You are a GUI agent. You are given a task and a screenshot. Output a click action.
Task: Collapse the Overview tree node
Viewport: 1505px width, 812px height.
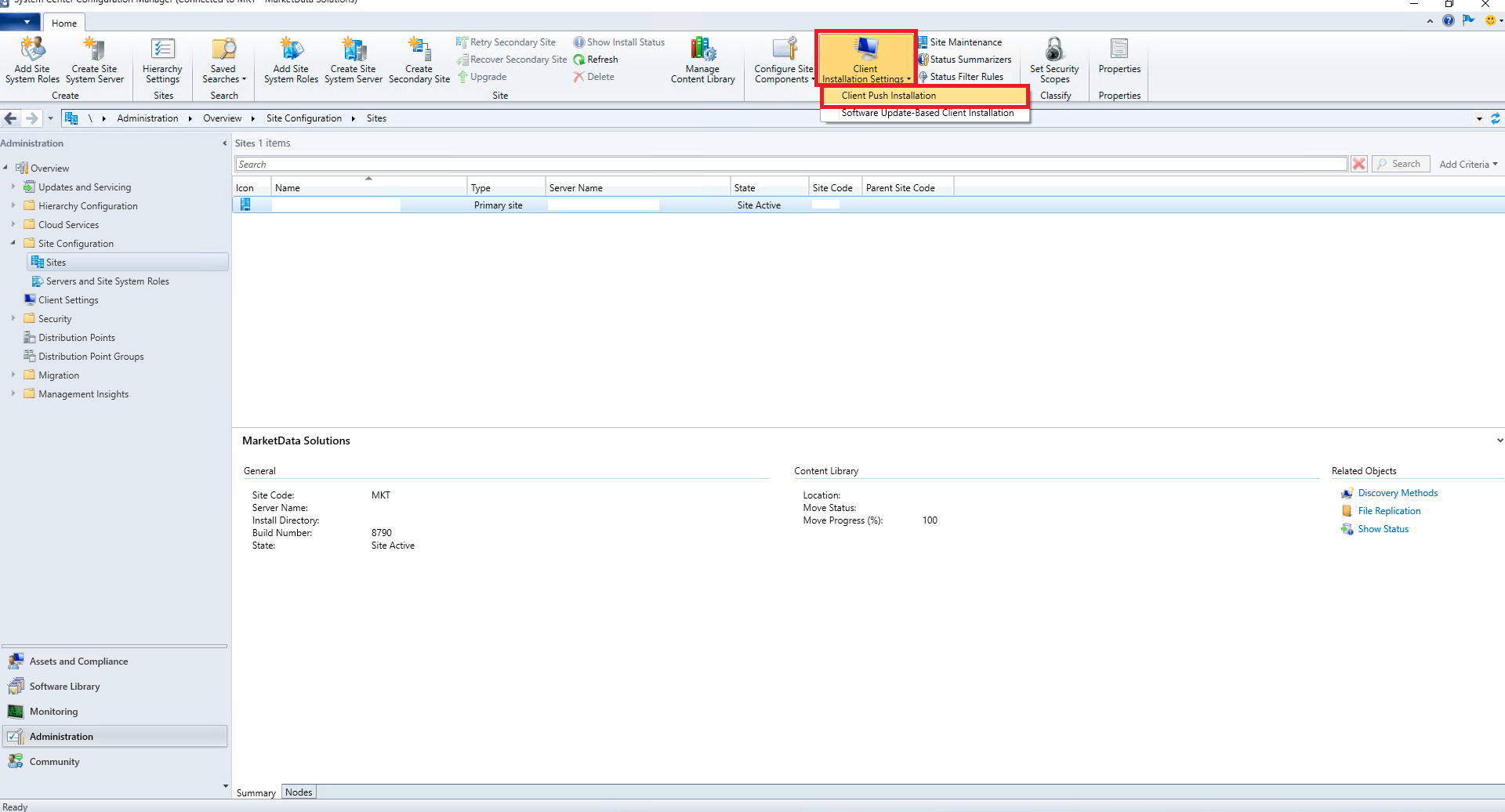coord(5,168)
